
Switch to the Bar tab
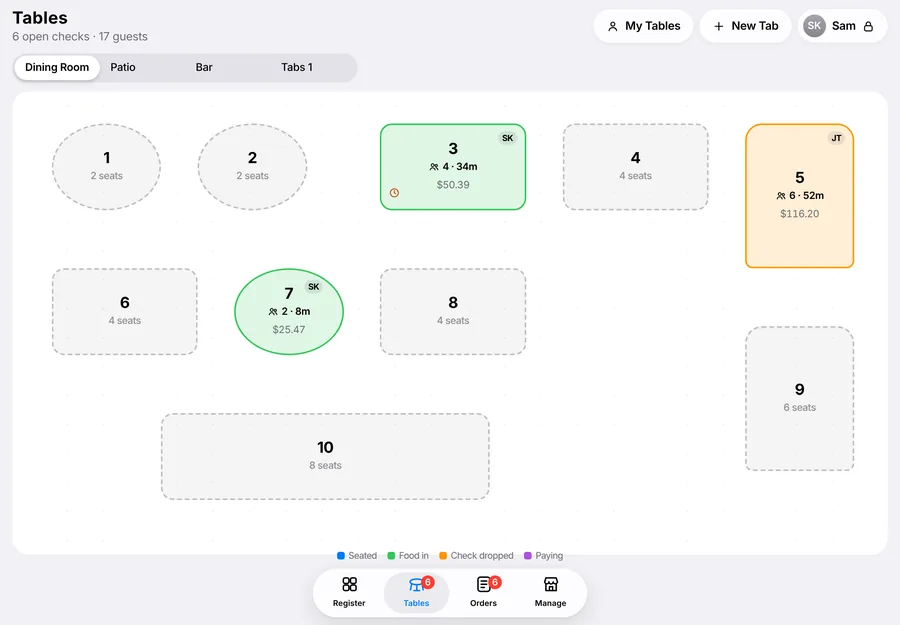(x=204, y=67)
